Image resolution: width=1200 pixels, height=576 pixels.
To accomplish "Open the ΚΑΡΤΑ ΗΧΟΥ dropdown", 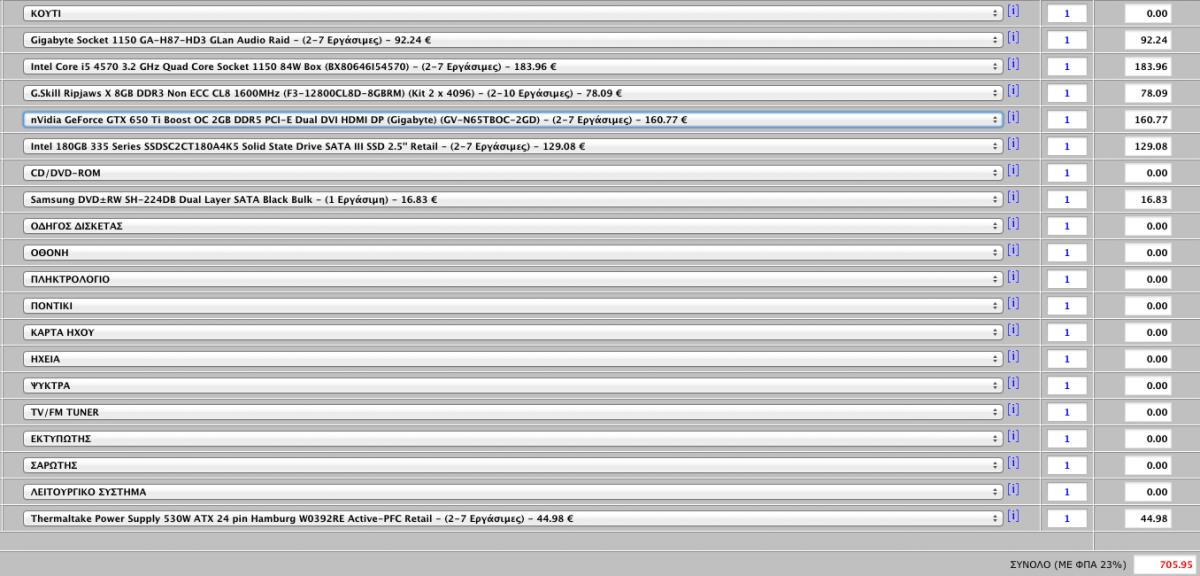I will pyautogui.click(x=512, y=332).
